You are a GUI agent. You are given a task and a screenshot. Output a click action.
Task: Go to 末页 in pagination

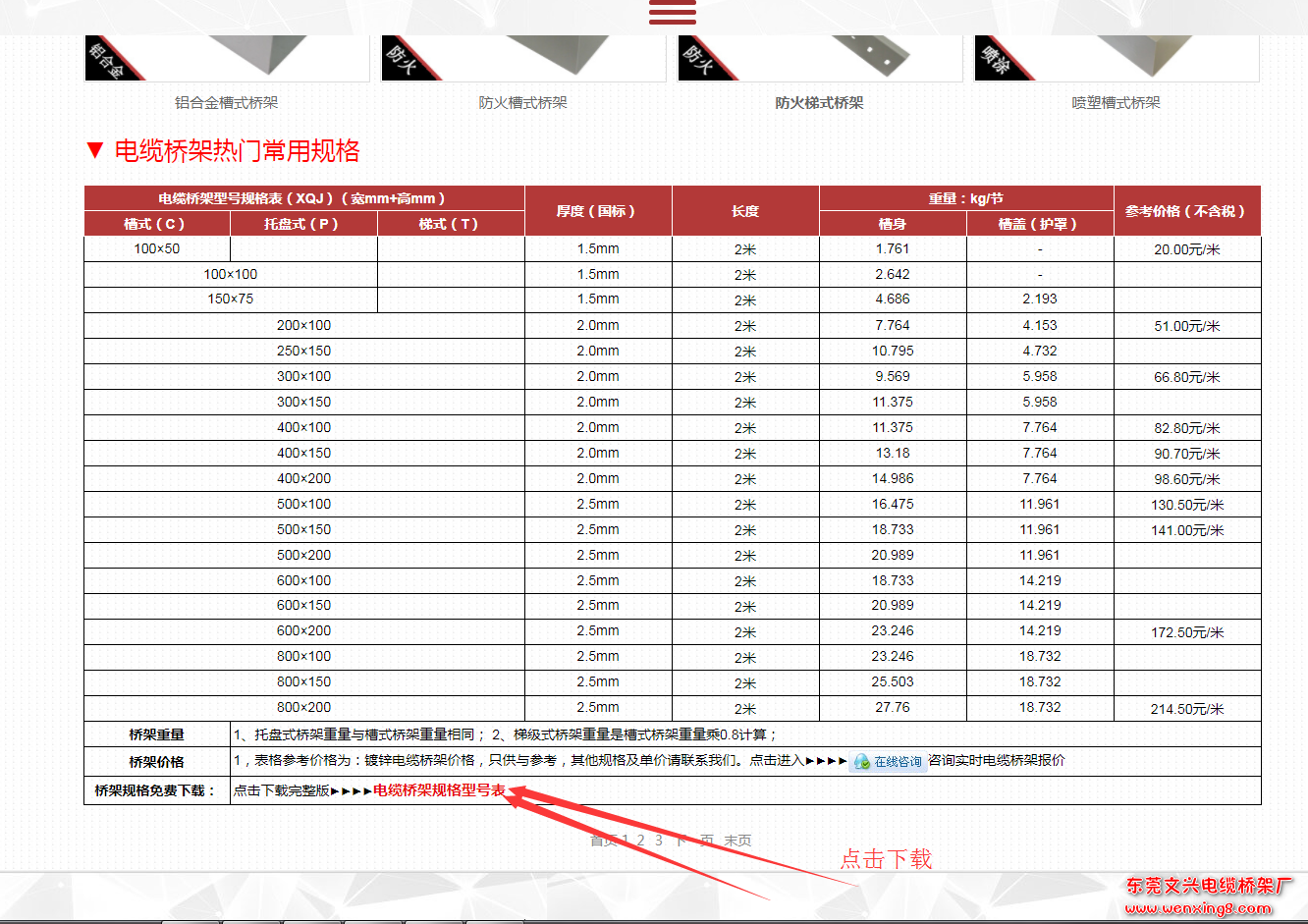click(738, 840)
